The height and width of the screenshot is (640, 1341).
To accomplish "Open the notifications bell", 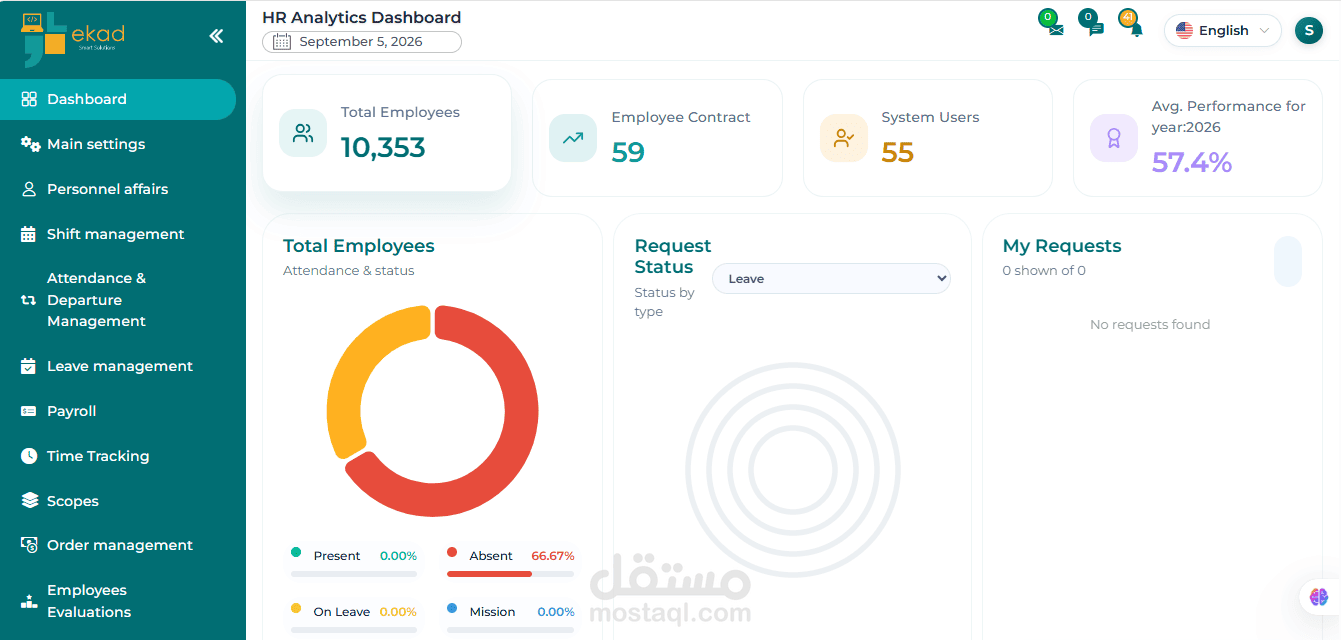I will tap(1136, 30).
